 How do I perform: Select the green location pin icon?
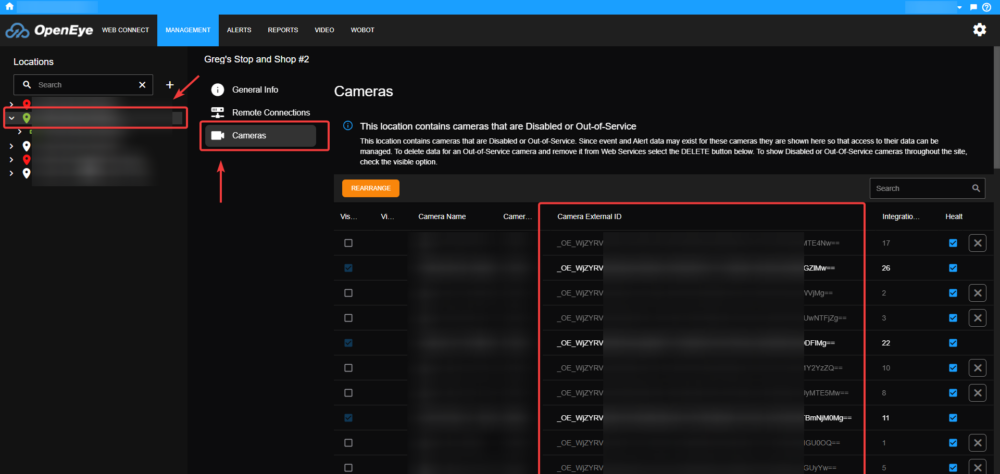[26, 118]
